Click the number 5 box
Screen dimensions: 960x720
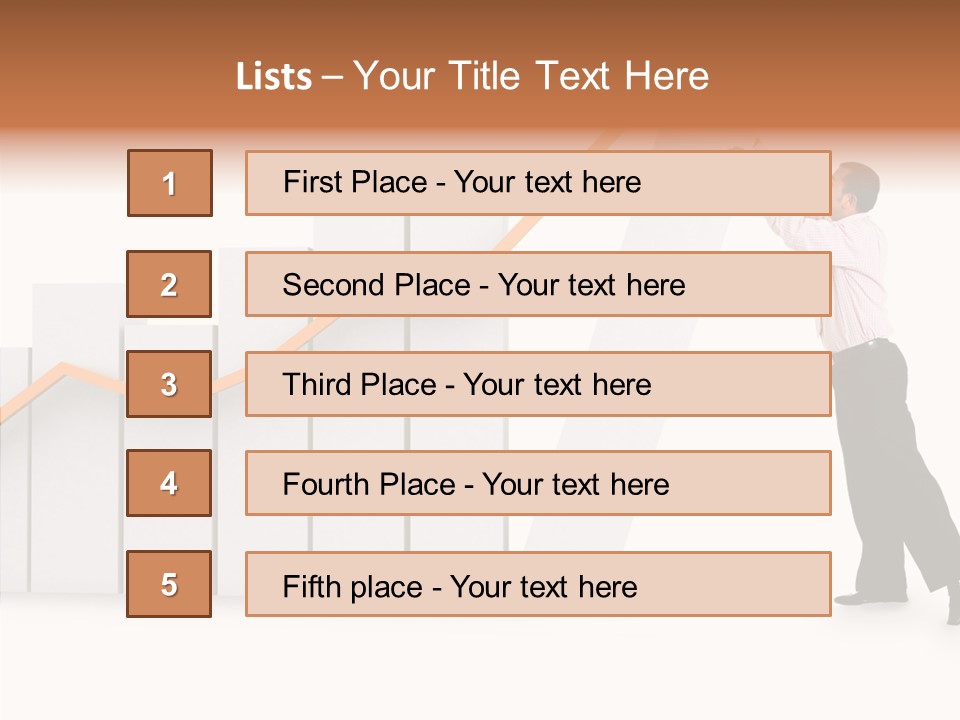170,584
